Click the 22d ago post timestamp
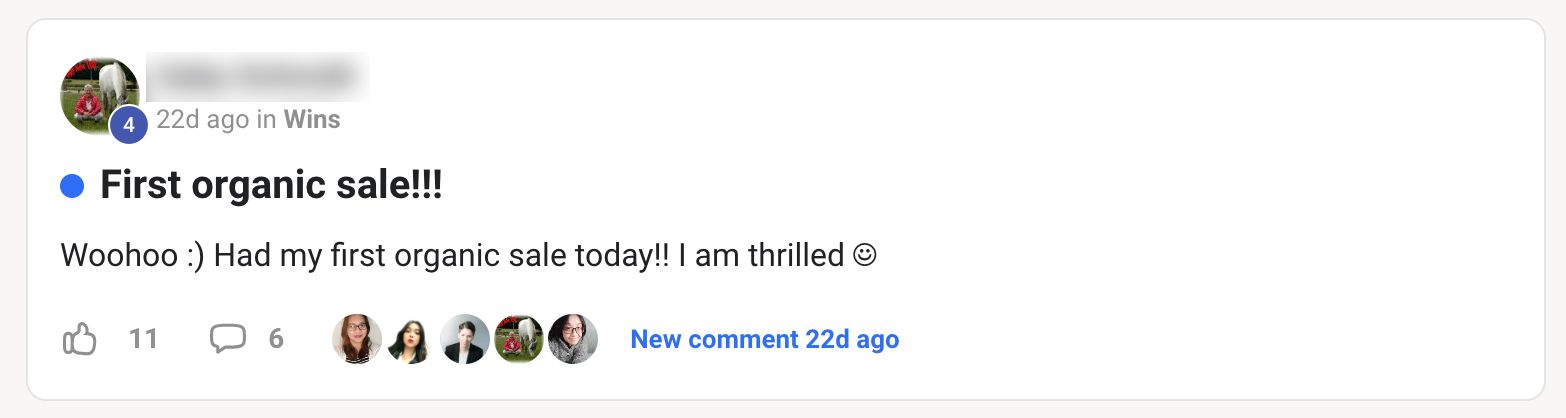Screen dimensions: 1566x418 pos(202,120)
